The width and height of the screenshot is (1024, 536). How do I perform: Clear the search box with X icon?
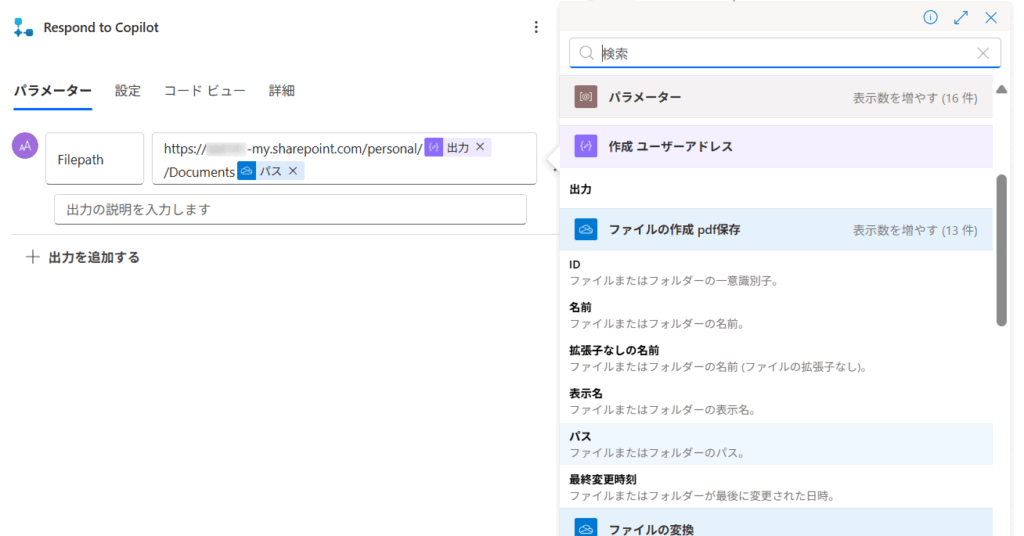983,54
